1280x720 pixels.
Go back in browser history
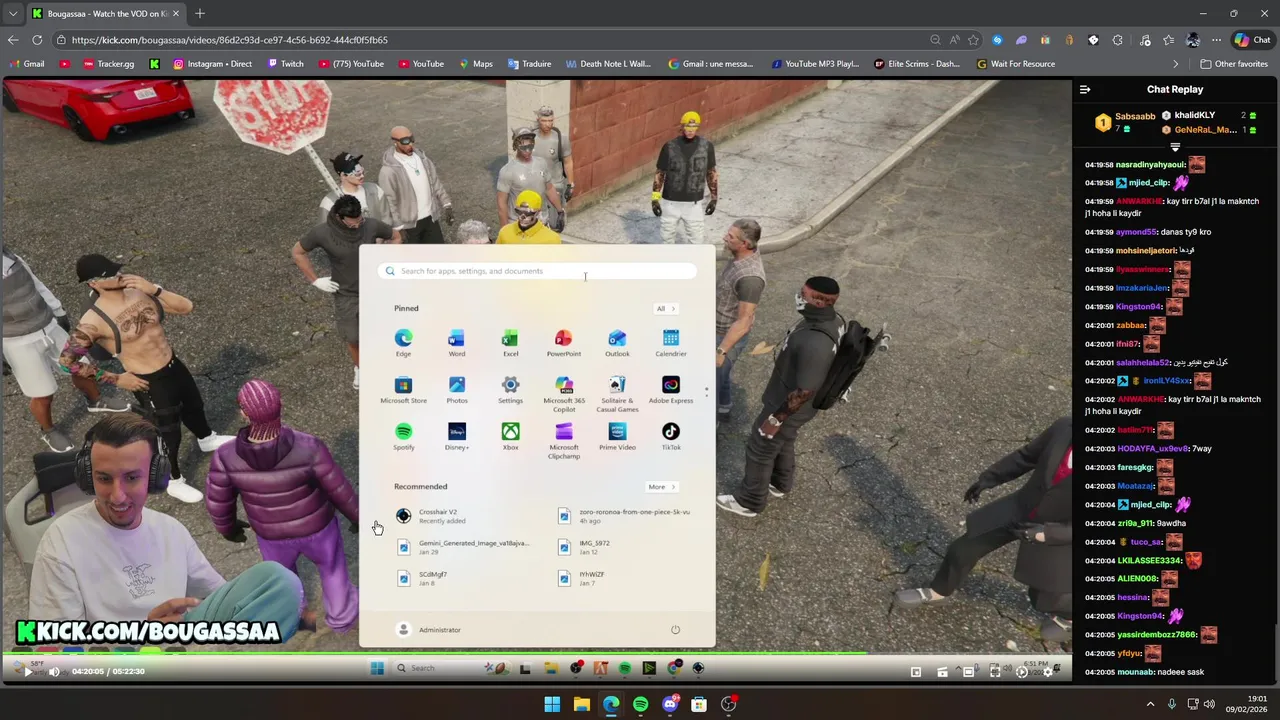coord(12,40)
